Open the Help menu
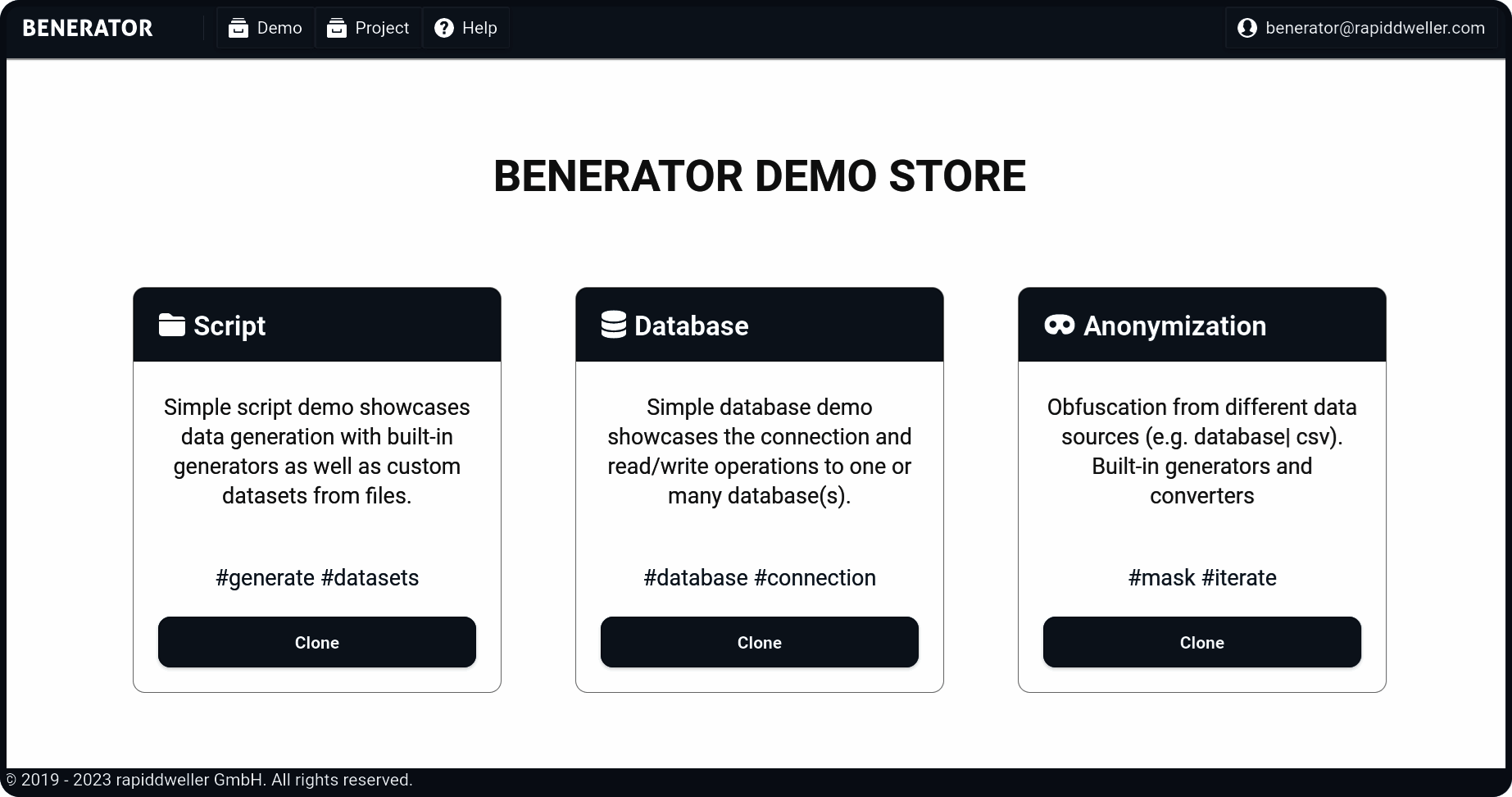Viewport: 1512px width, 797px height. tap(465, 28)
